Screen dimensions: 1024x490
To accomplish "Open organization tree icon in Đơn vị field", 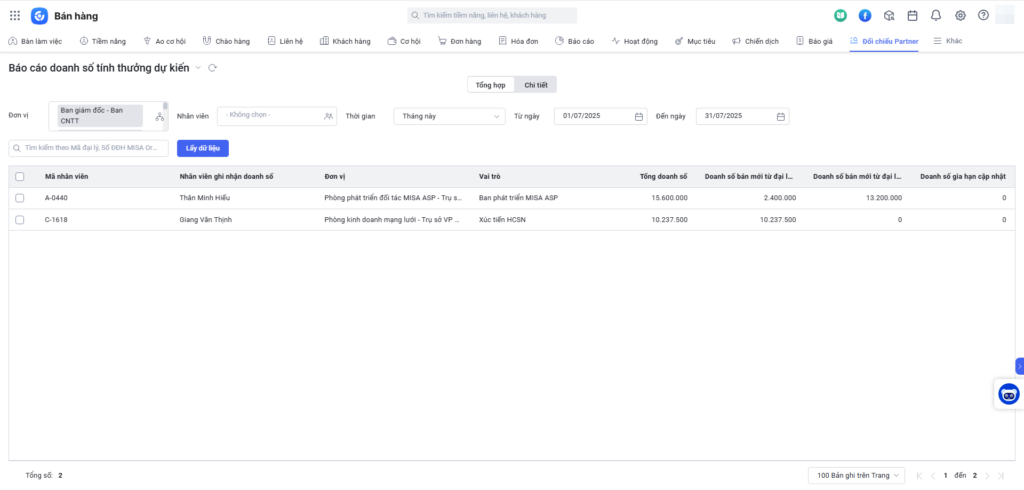I will [159, 116].
